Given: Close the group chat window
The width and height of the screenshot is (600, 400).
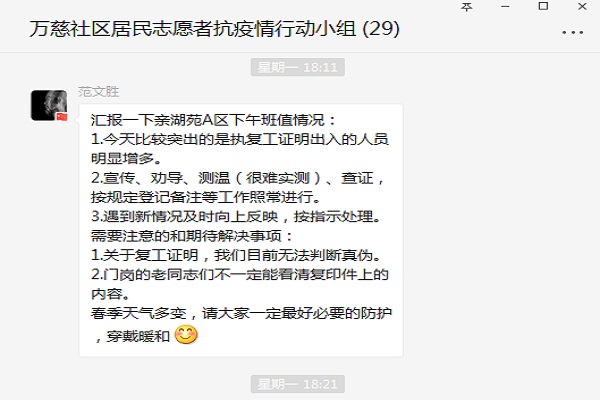Looking at the screenshot, I should click(x=582, y=7).
